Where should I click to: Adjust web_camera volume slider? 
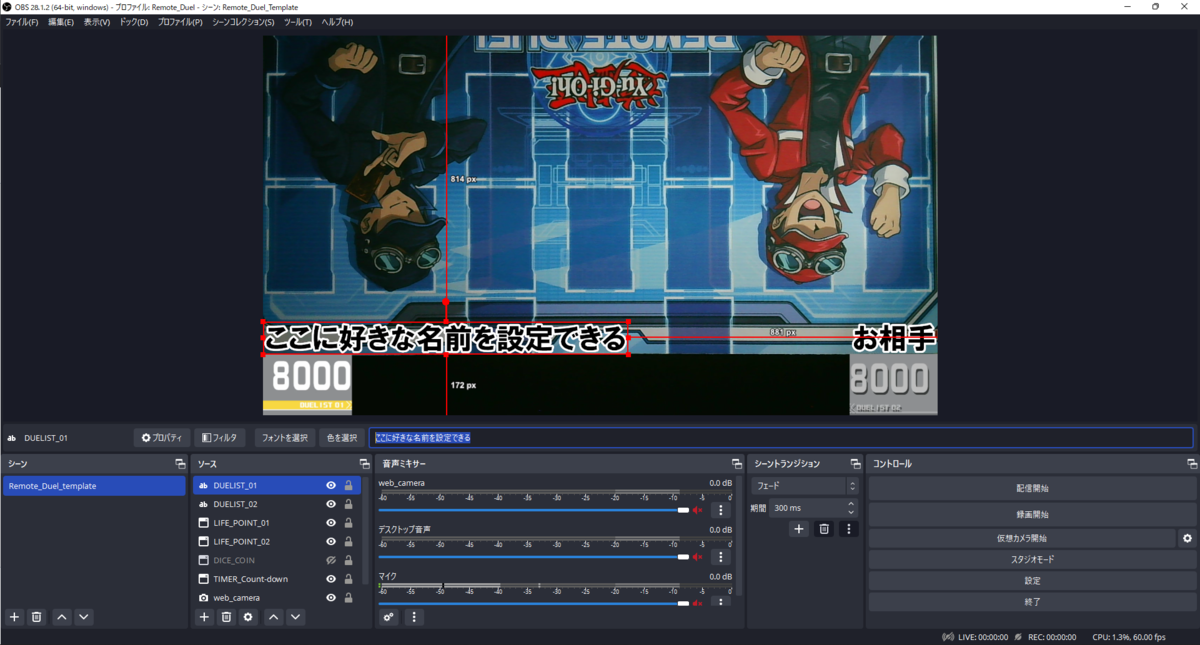(534, 510)
